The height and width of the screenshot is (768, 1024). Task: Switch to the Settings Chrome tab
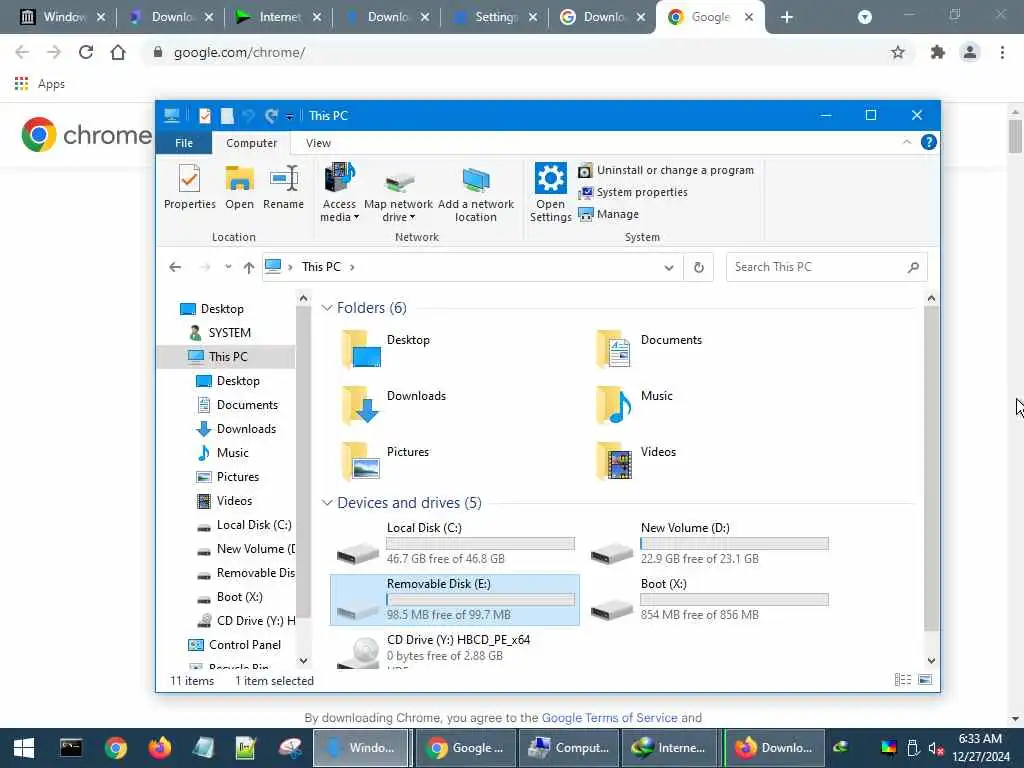coord(495,17)
